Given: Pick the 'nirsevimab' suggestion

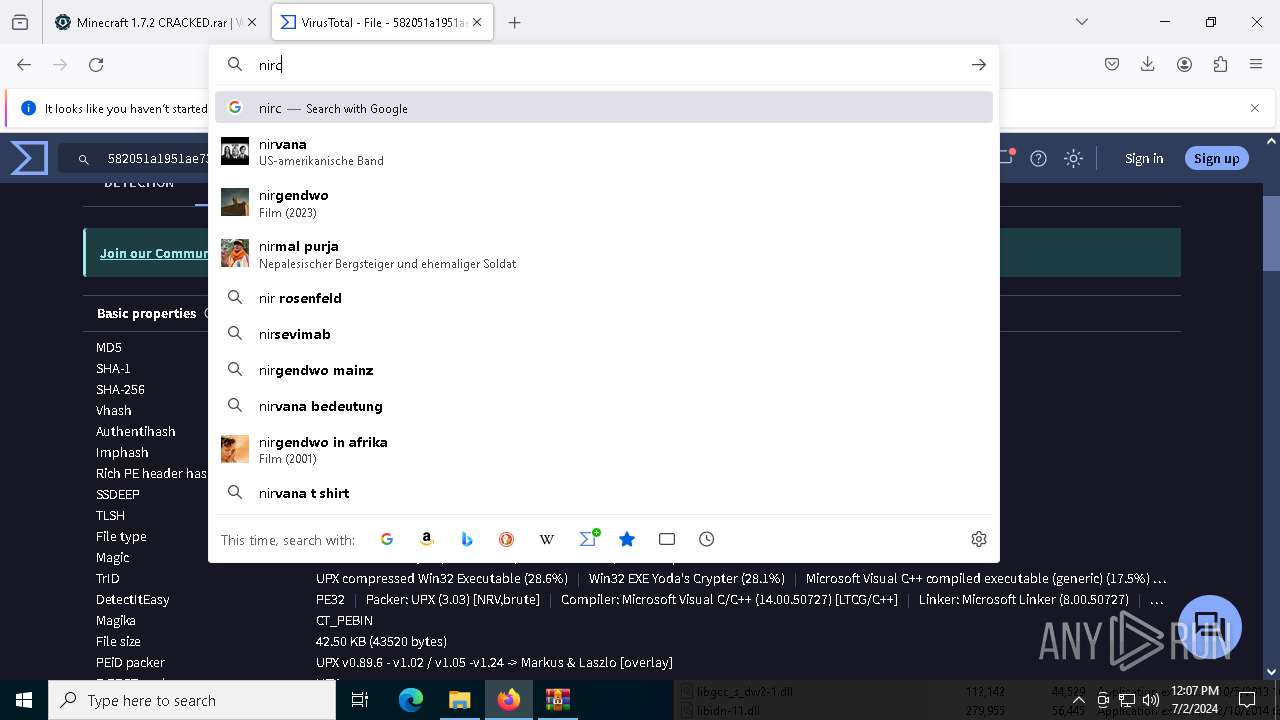Looking at the screenshot, I should pos(604,334).
